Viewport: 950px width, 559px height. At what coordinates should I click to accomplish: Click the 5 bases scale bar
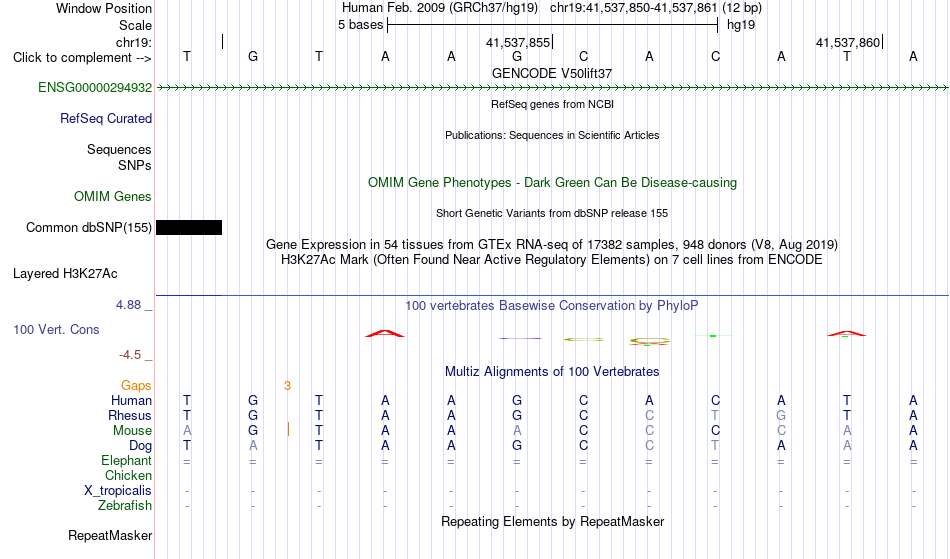pos(552,25)
